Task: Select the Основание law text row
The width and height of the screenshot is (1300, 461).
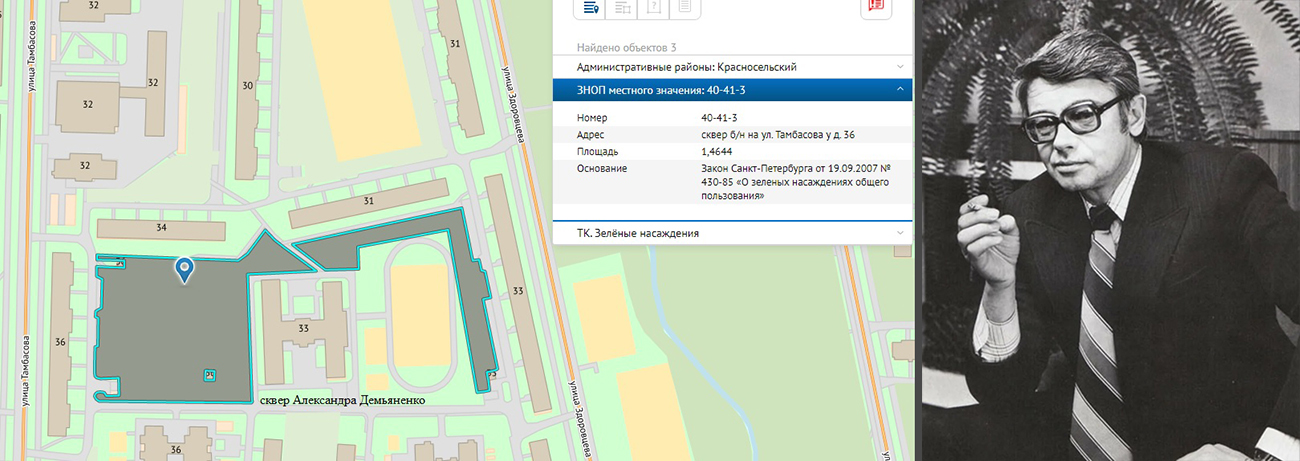Action: [732, 182]
